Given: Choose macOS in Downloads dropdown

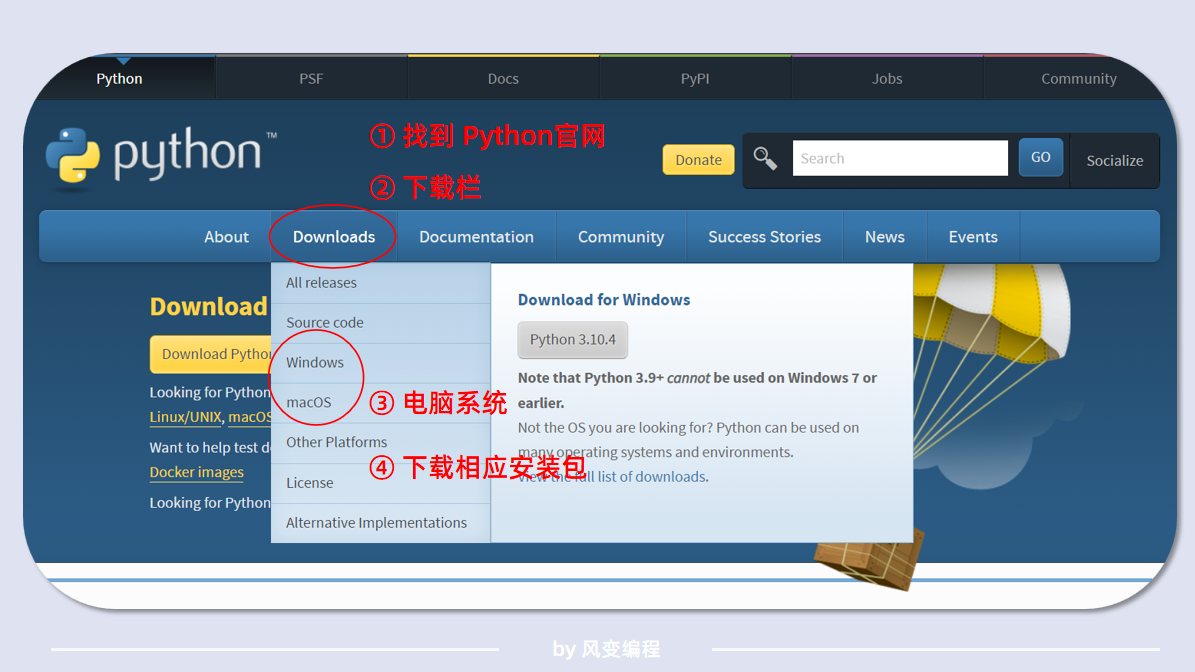Looking at the screenshot, I should [380, 402].
